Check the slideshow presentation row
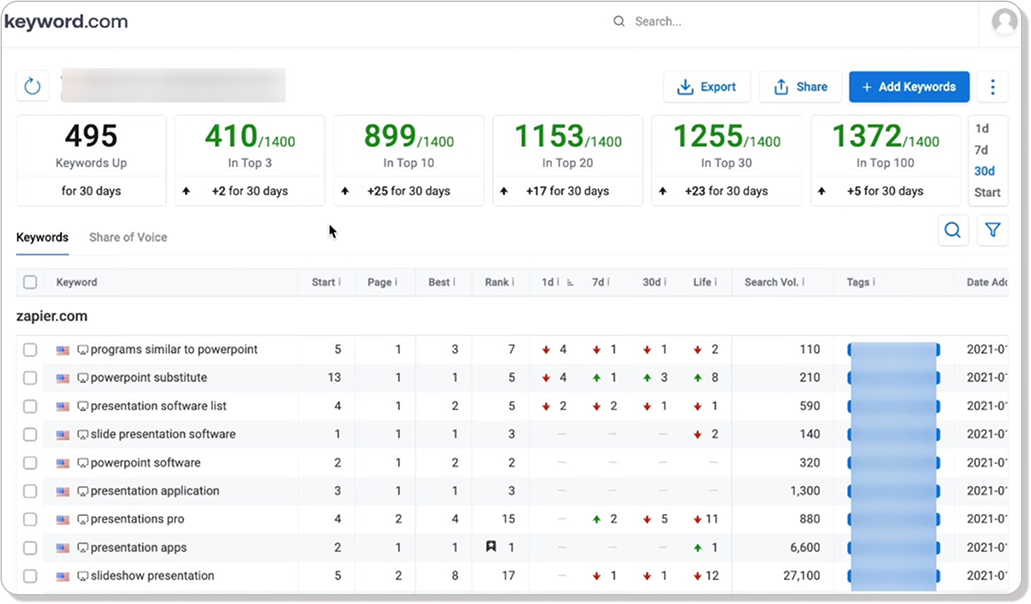The image size is (1031, 604). point(30,576)
